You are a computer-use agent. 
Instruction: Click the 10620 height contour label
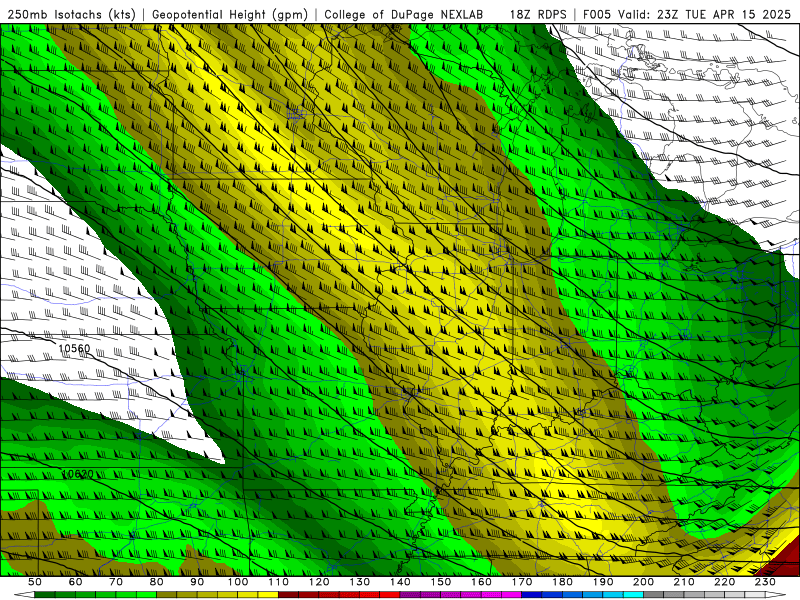[78, 474]
